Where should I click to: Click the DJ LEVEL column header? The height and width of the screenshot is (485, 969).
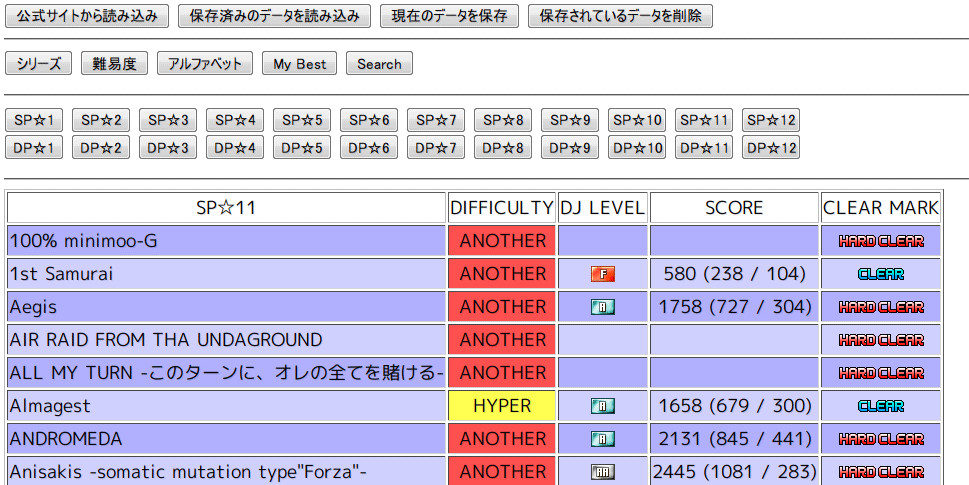coord(603,208)
